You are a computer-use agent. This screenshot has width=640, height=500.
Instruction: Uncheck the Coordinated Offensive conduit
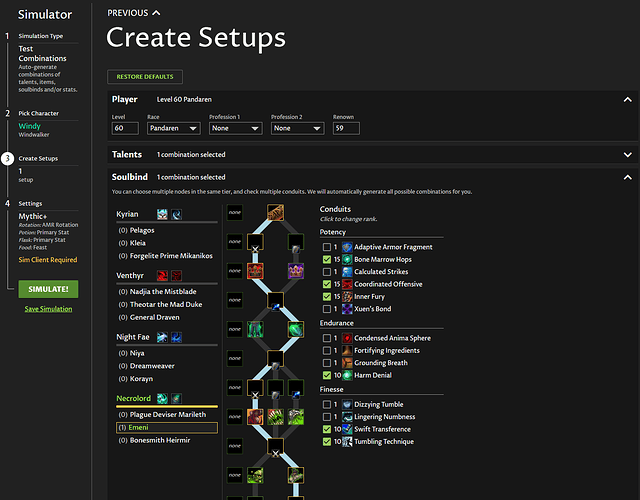(327, 284)
